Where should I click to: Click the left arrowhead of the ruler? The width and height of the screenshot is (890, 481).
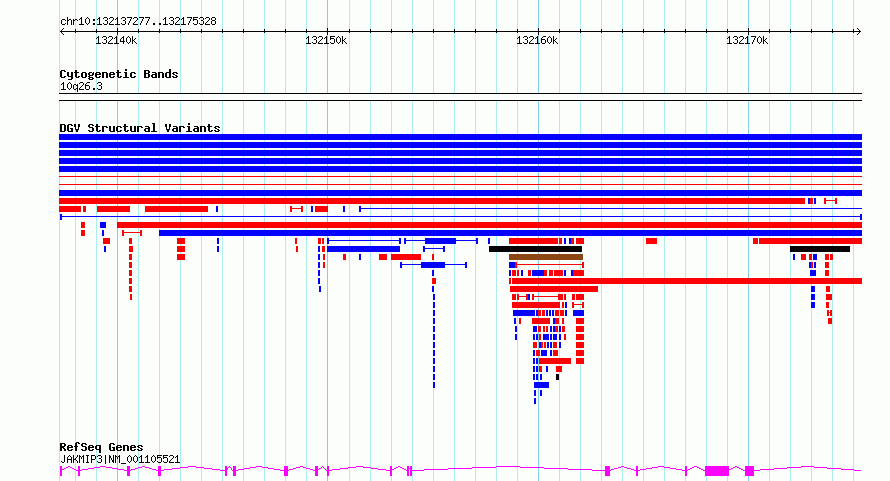[x=62, y=31]
